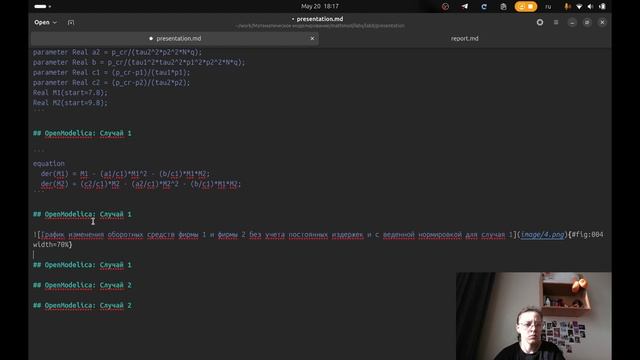The image size is (640, 360).
Task: Click the 'Real M1(start=7.8);' line
Action: (70, 93)
